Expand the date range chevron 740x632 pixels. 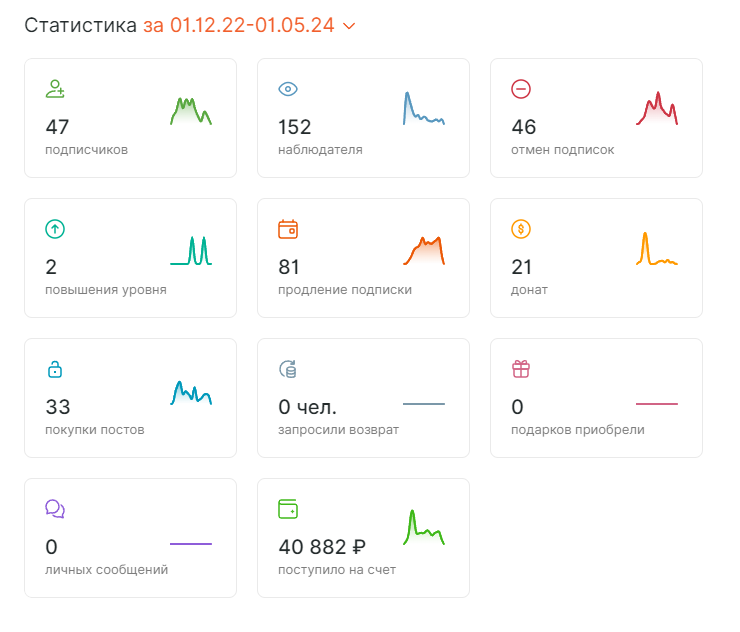[349, 25]
